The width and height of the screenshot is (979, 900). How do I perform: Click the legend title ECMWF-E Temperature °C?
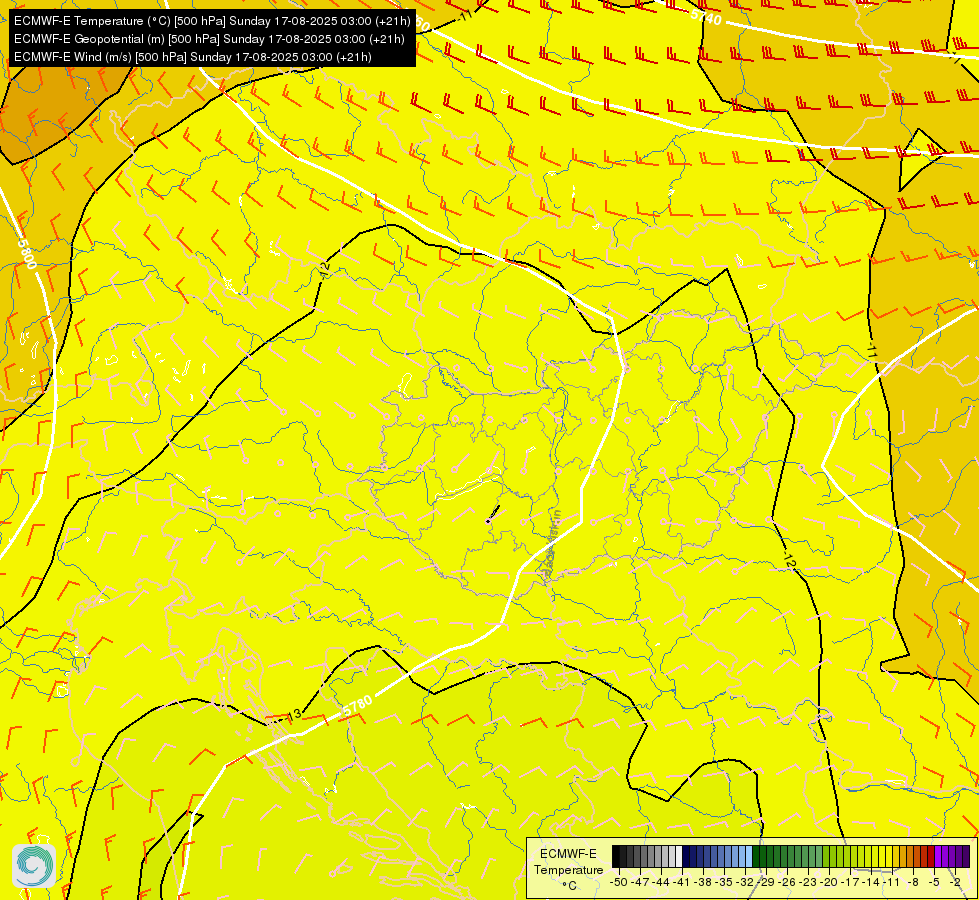tap(568, 869)
